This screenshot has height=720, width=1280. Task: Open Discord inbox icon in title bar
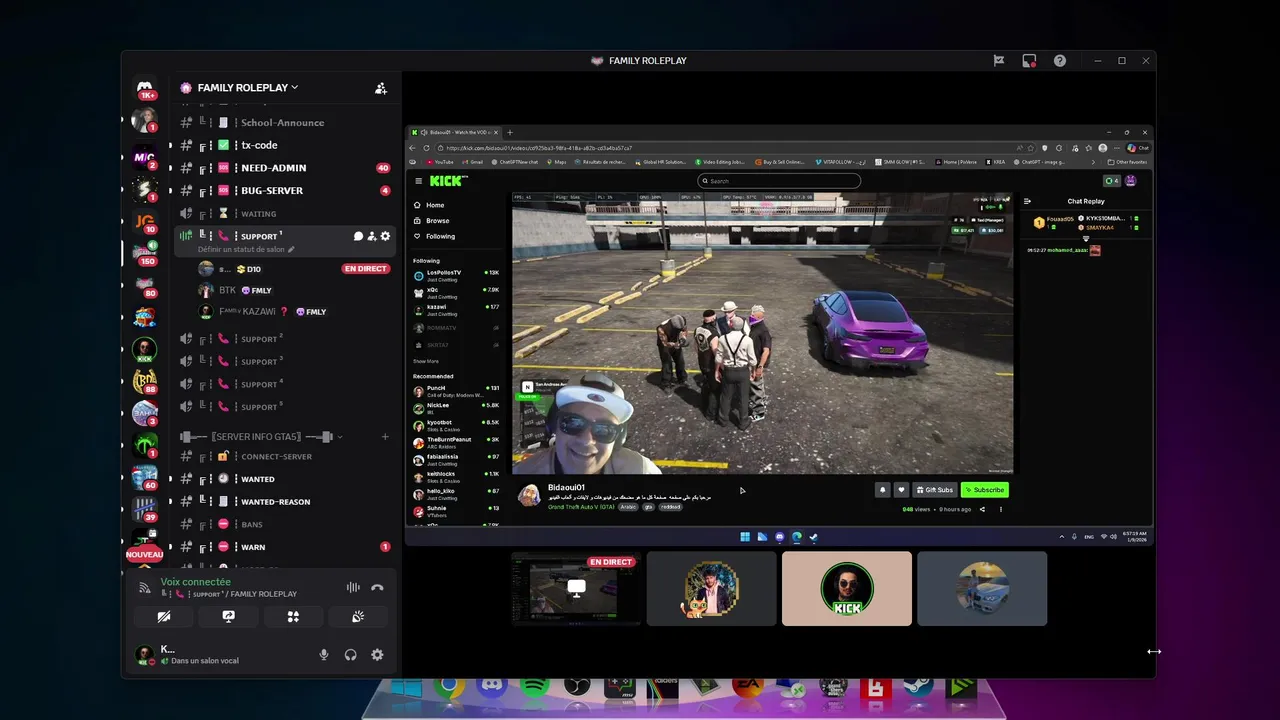pos(1029,61)
